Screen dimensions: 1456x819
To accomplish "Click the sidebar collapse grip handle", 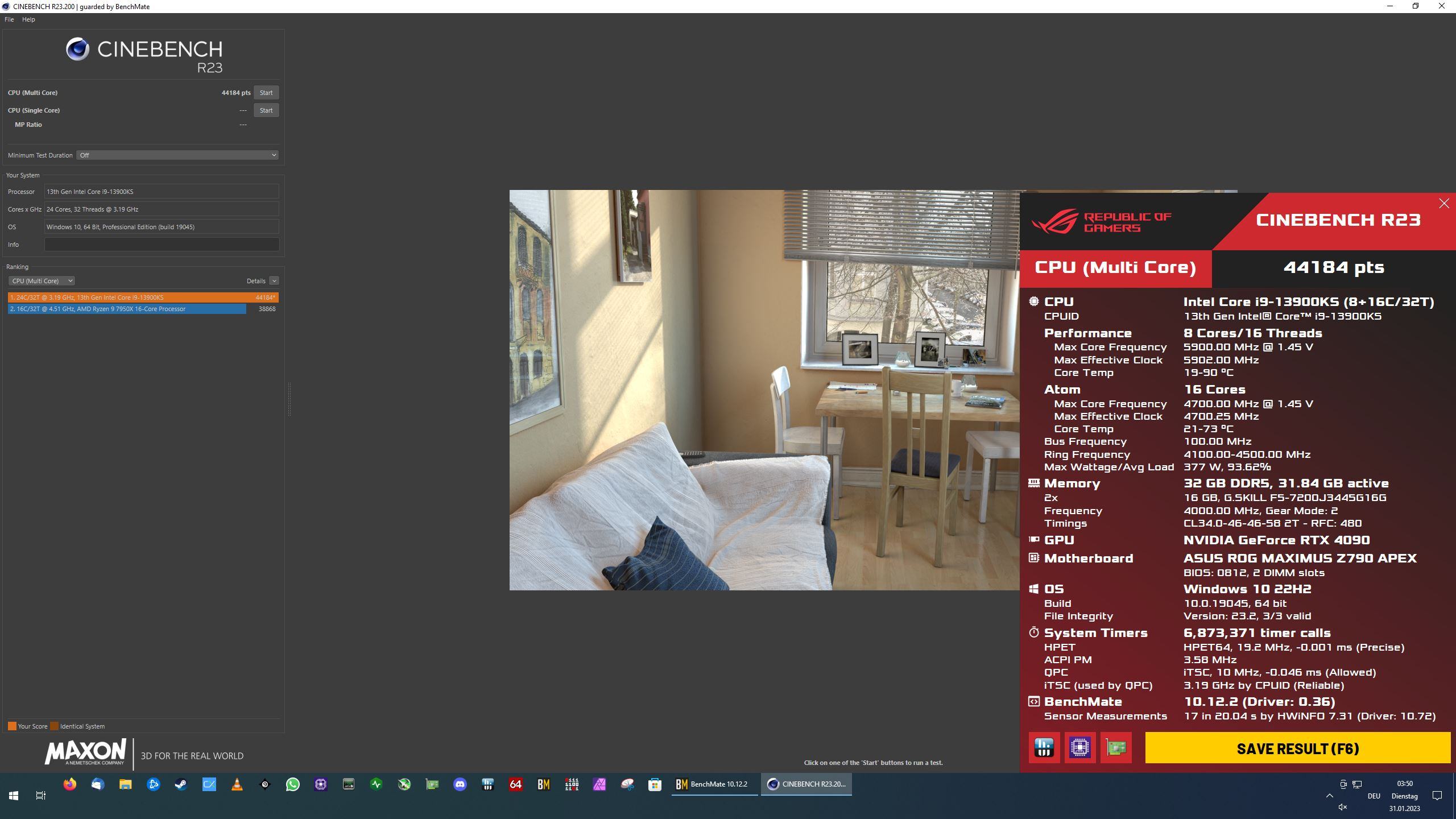I will click(x=289, y=399).
